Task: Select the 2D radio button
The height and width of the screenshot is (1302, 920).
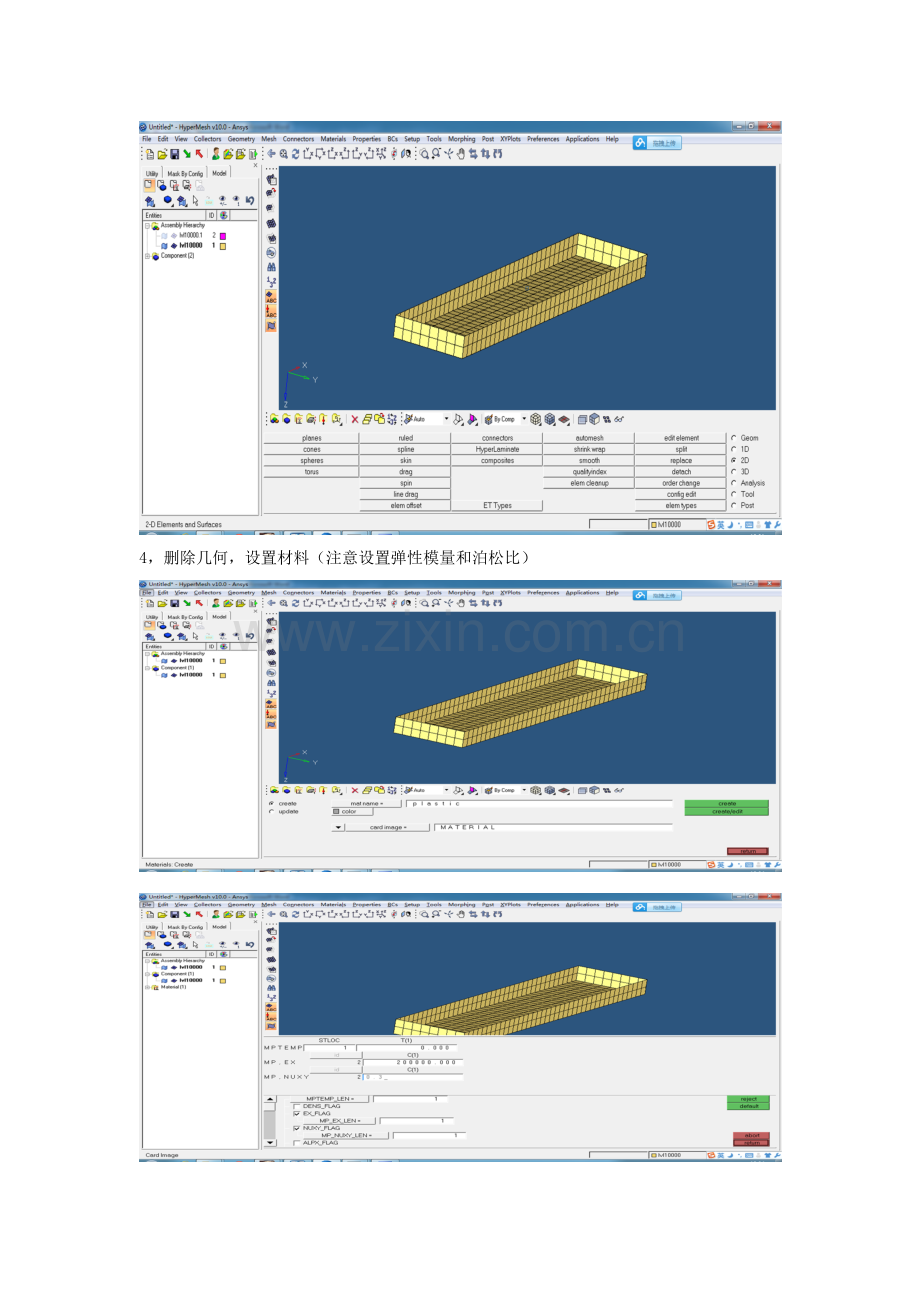Action: pos(734,460)
